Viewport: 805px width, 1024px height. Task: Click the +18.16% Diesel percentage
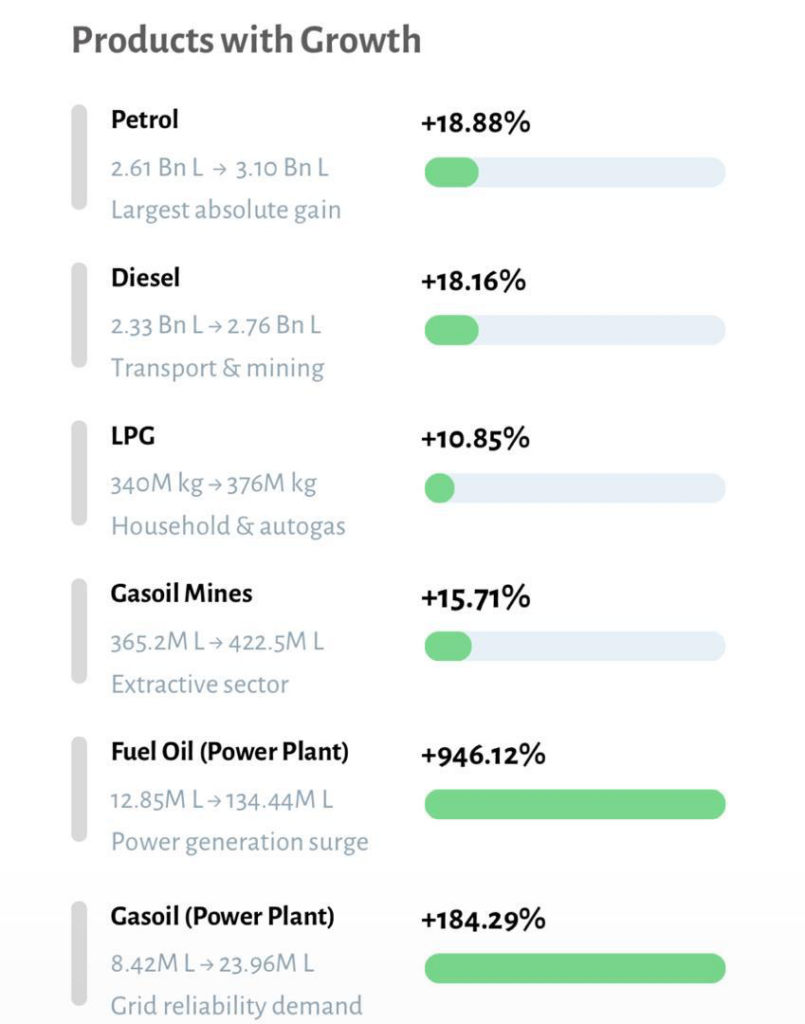(x=473, y=282)
